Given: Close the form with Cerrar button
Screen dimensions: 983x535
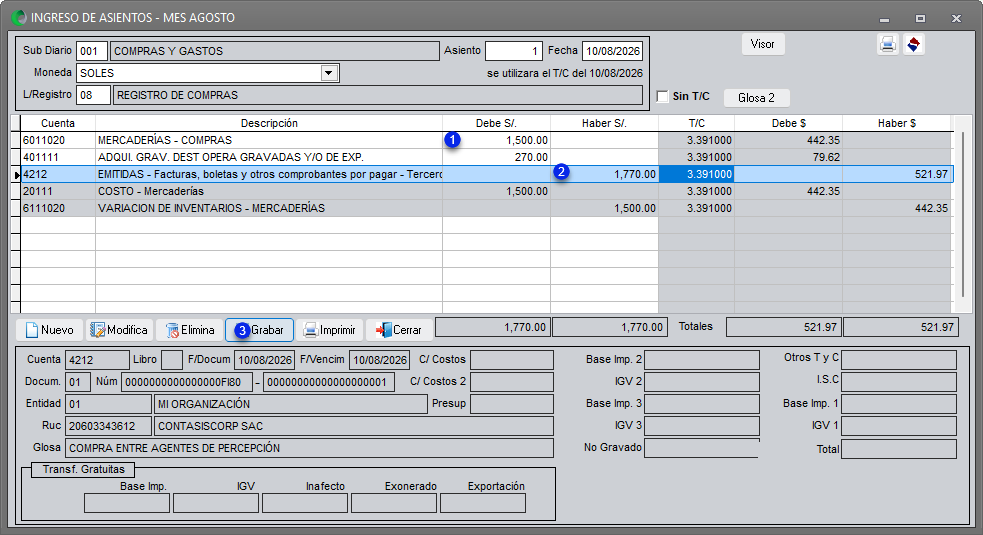Looking at the screenshot, I should point(399,330).
